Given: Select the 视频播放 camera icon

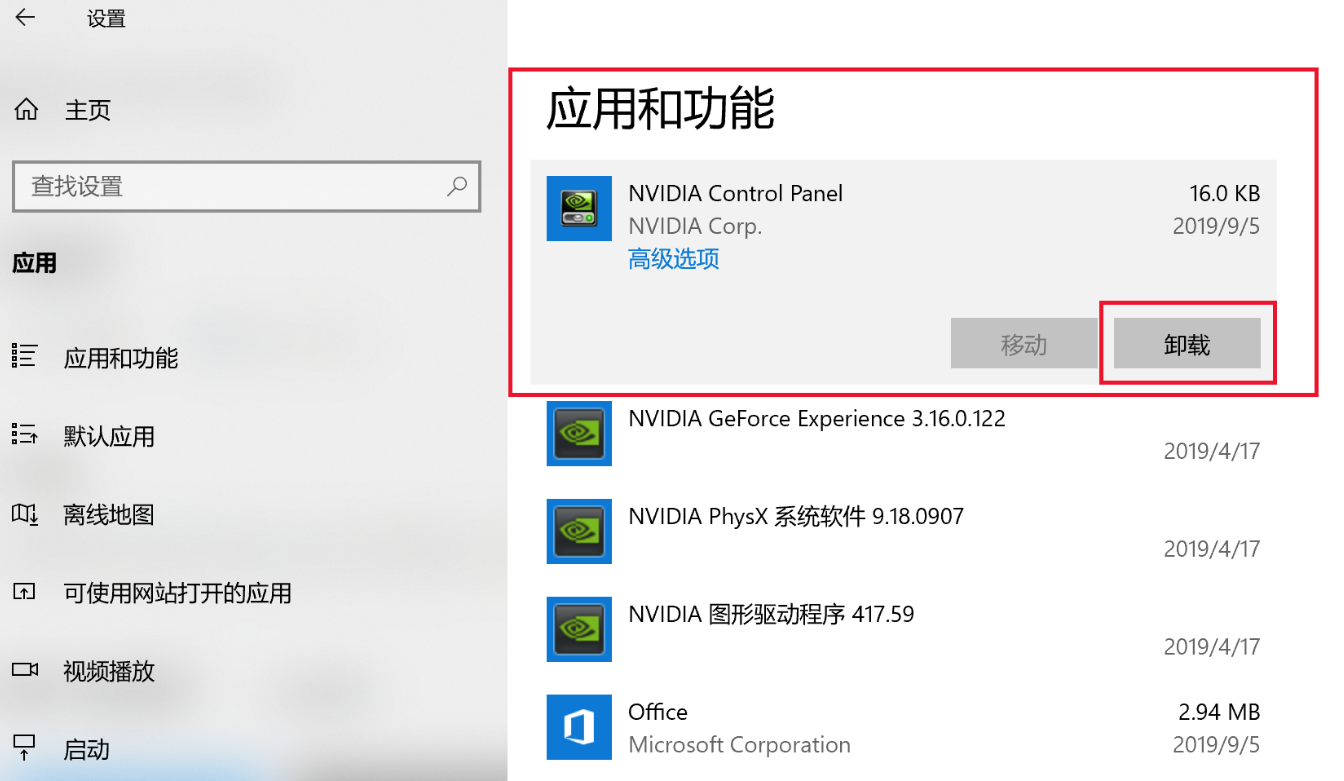Looking at the screenshot, I should tap(25, 670).
